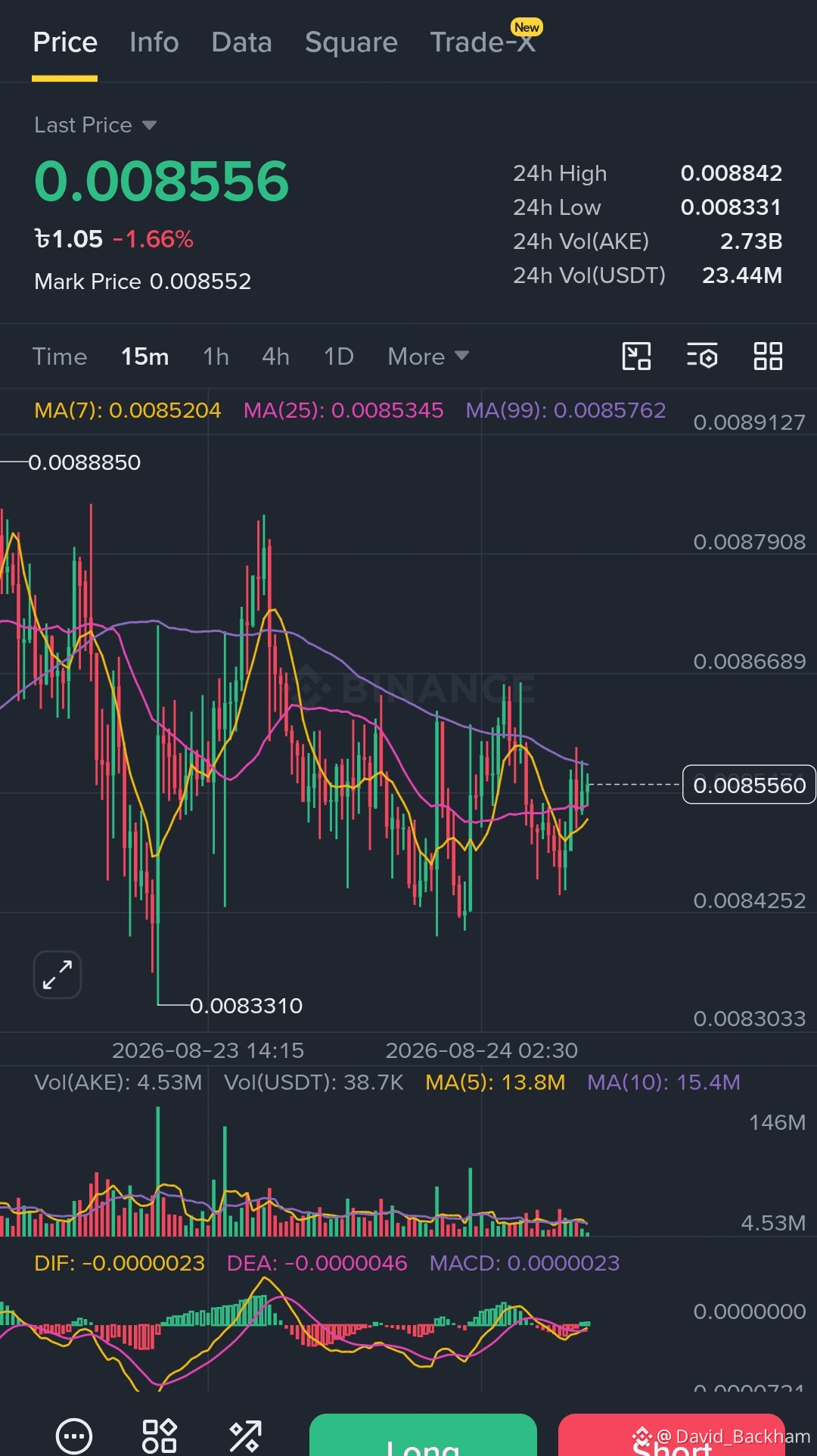Select the Time chart interval
817x1456 pixels.
60,356
